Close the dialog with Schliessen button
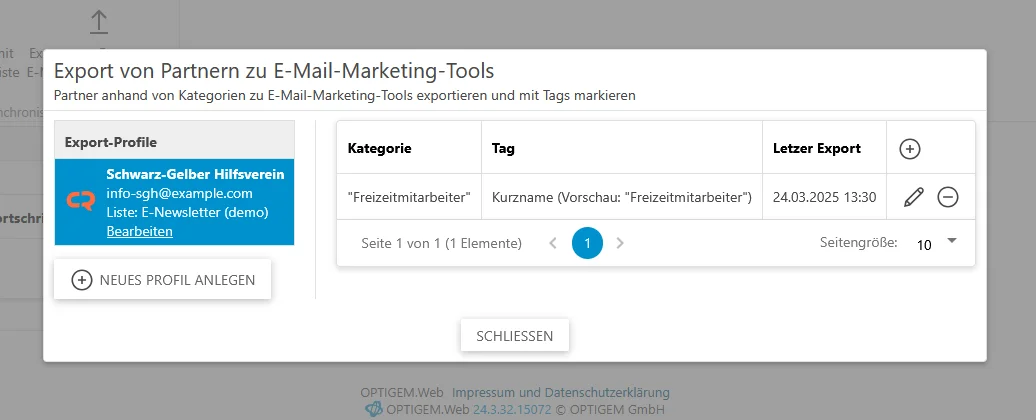Screen dimensions: 1036x420 click(x=515, y=336)
